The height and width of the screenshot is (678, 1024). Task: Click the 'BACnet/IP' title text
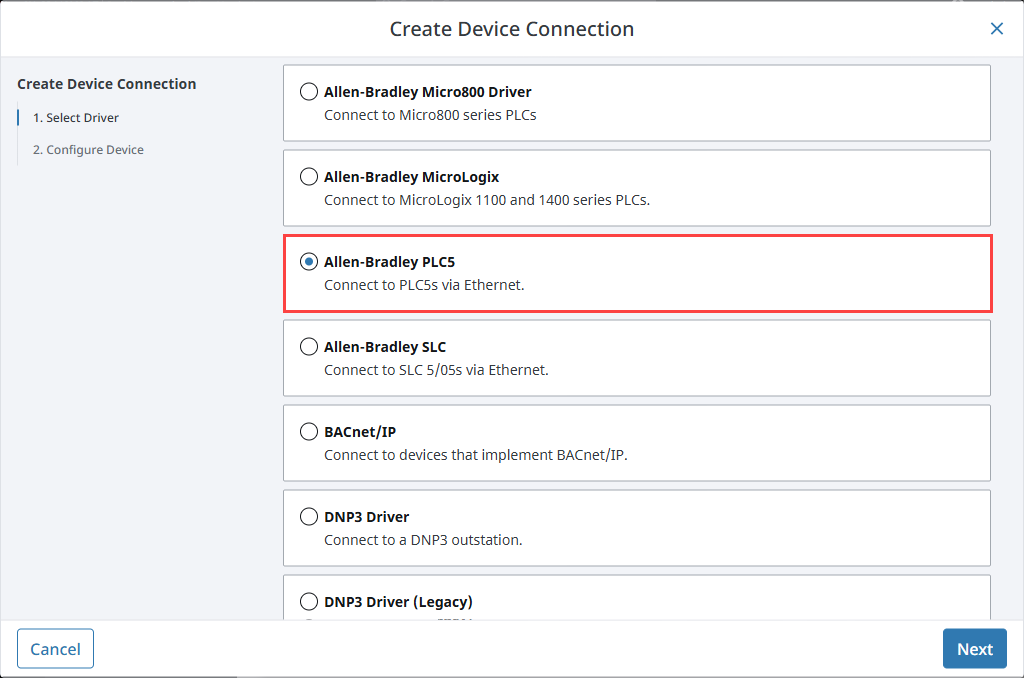coord(360,432)
